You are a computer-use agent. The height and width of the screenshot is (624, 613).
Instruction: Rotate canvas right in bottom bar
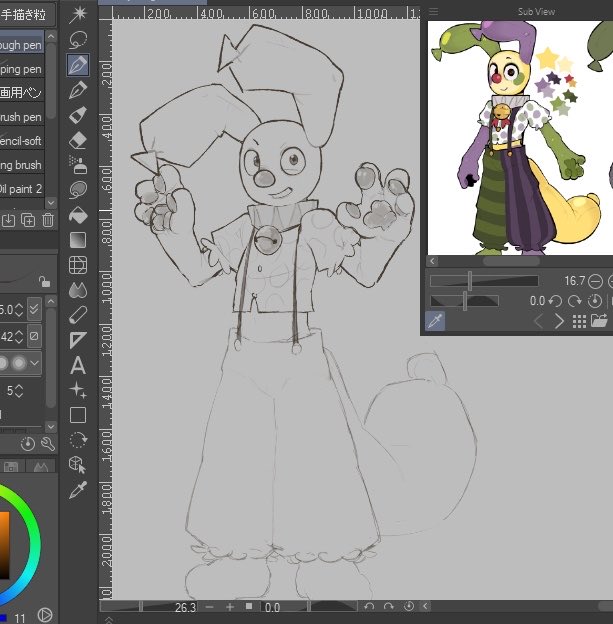[x=389, y=606]
